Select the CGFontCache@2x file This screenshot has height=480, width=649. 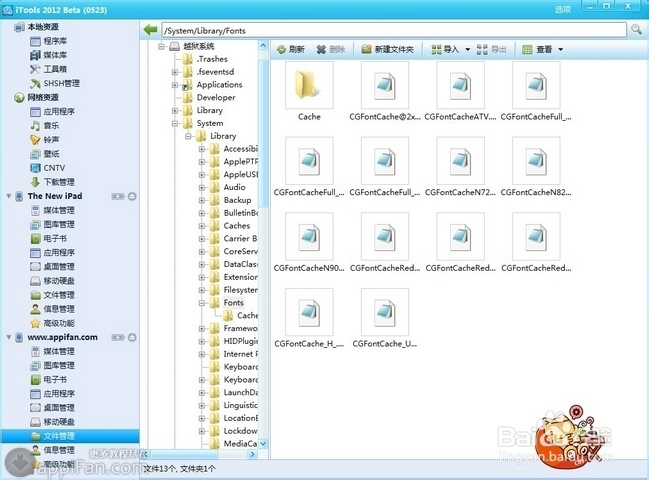click(385, 85)
